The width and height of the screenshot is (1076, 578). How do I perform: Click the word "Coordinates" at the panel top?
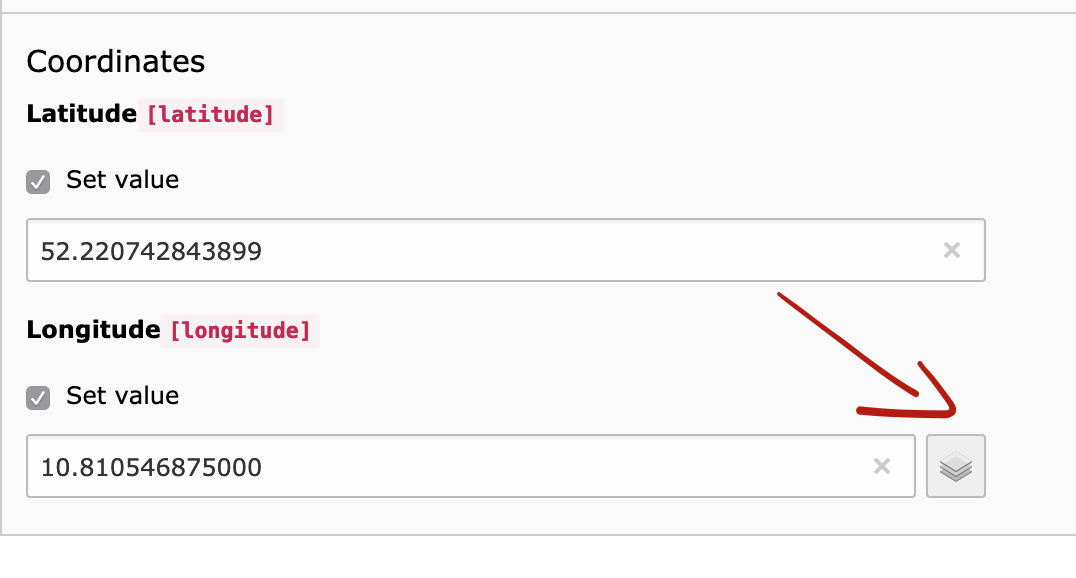point(115,62)
